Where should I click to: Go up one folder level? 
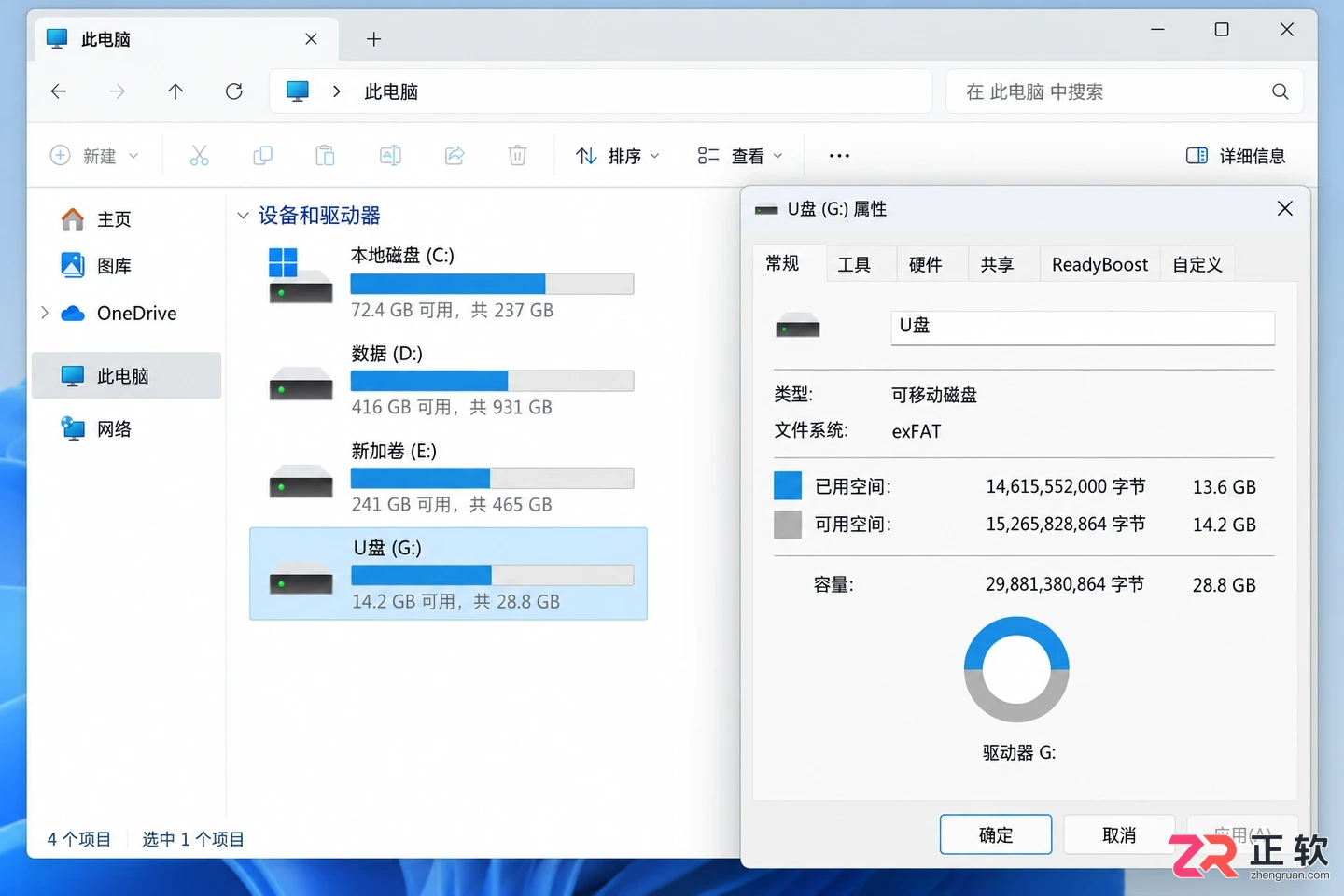tap(175, 91)
